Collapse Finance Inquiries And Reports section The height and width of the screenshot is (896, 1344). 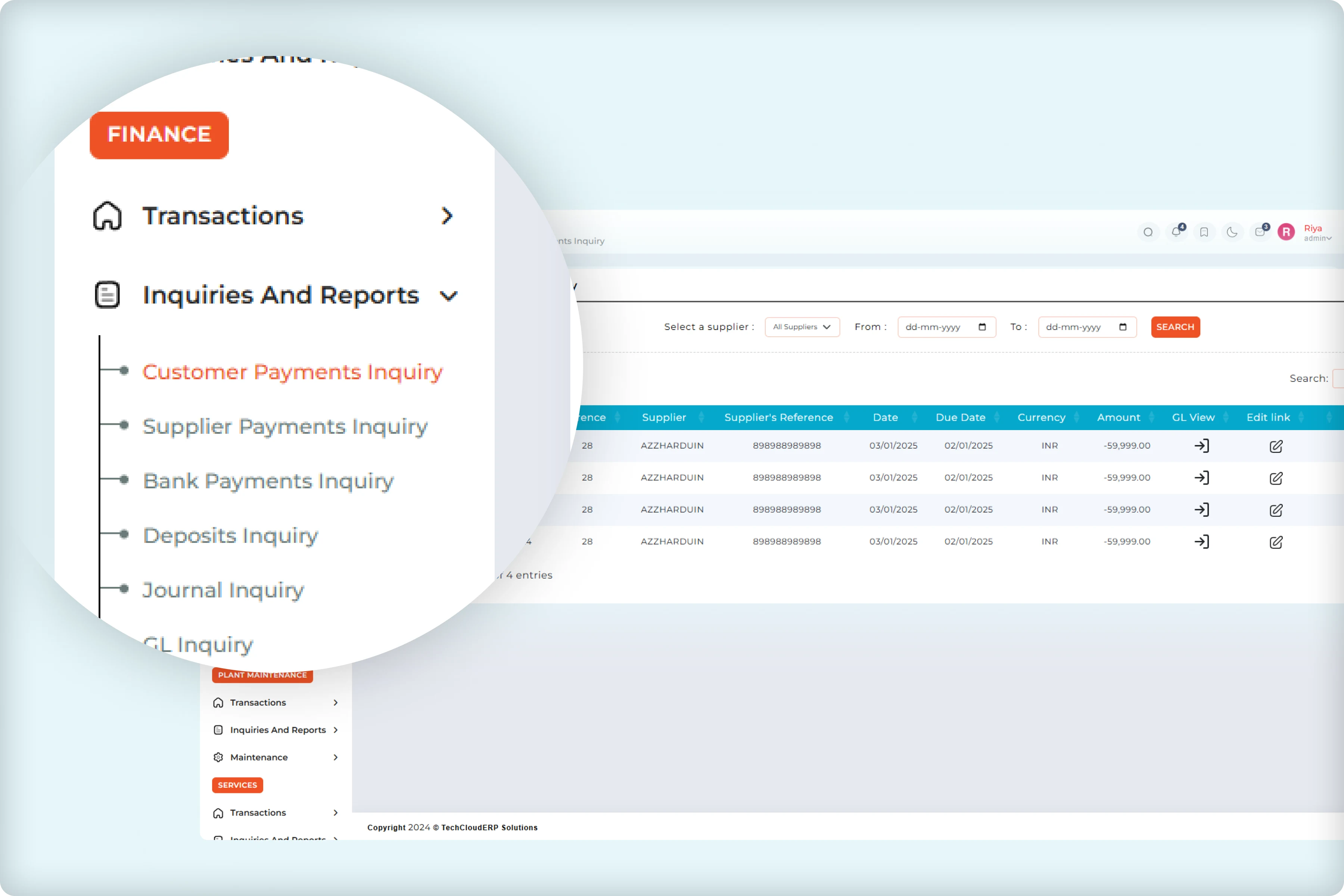[x=280, y=295]
